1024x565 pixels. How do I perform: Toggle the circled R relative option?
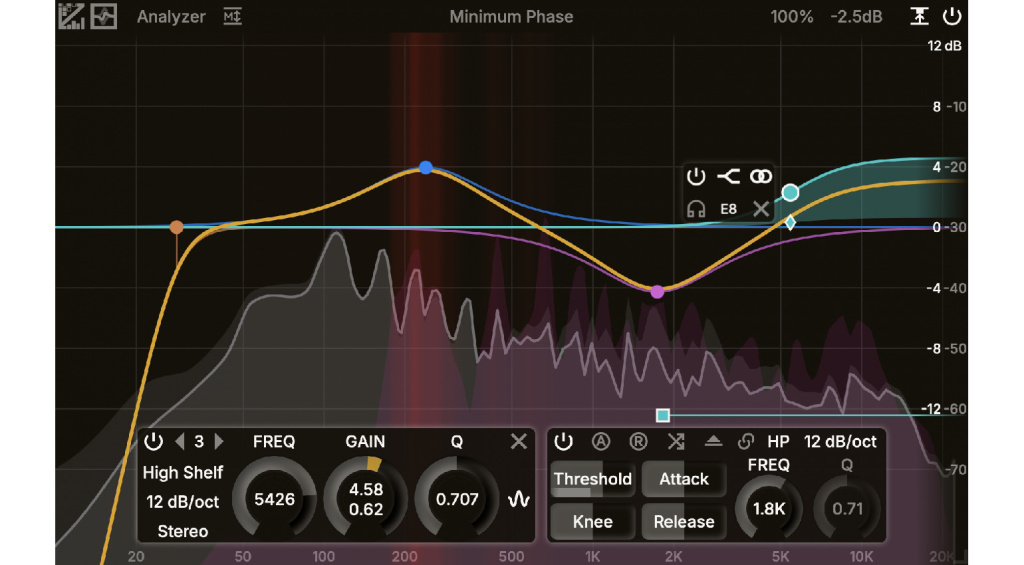click(x=638, y=442)
